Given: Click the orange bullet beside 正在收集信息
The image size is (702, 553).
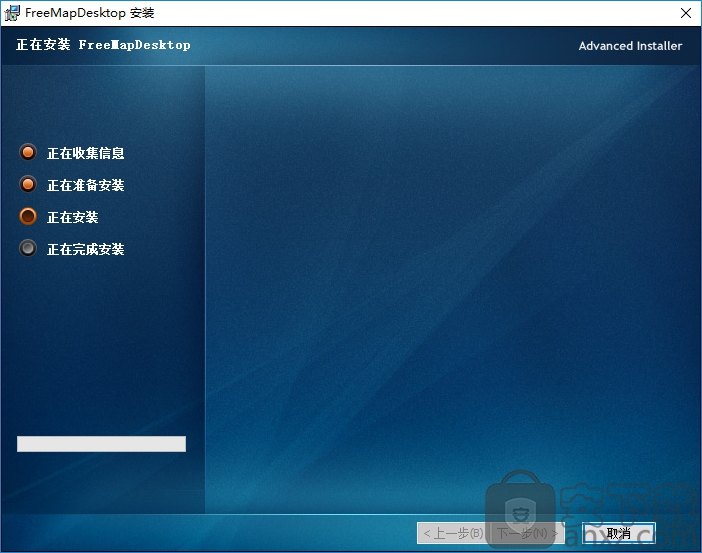Looking at the screenshot, I should (28, 153).
